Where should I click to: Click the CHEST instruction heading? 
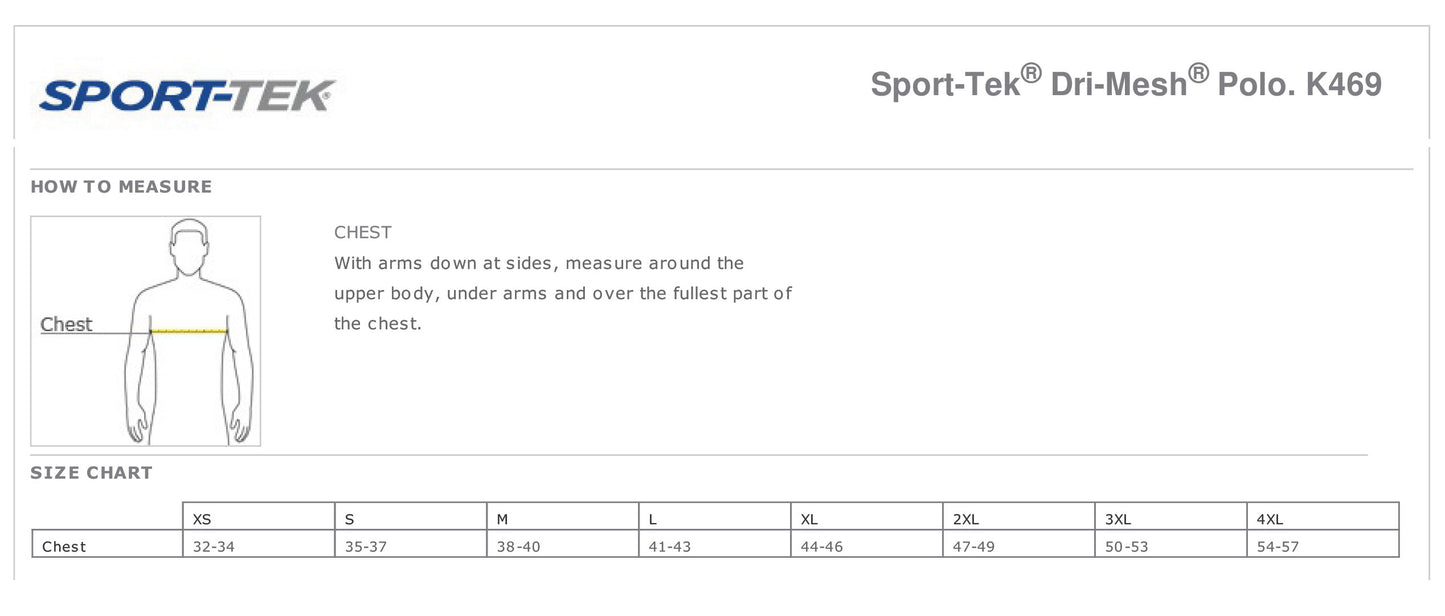pos(363,232)
